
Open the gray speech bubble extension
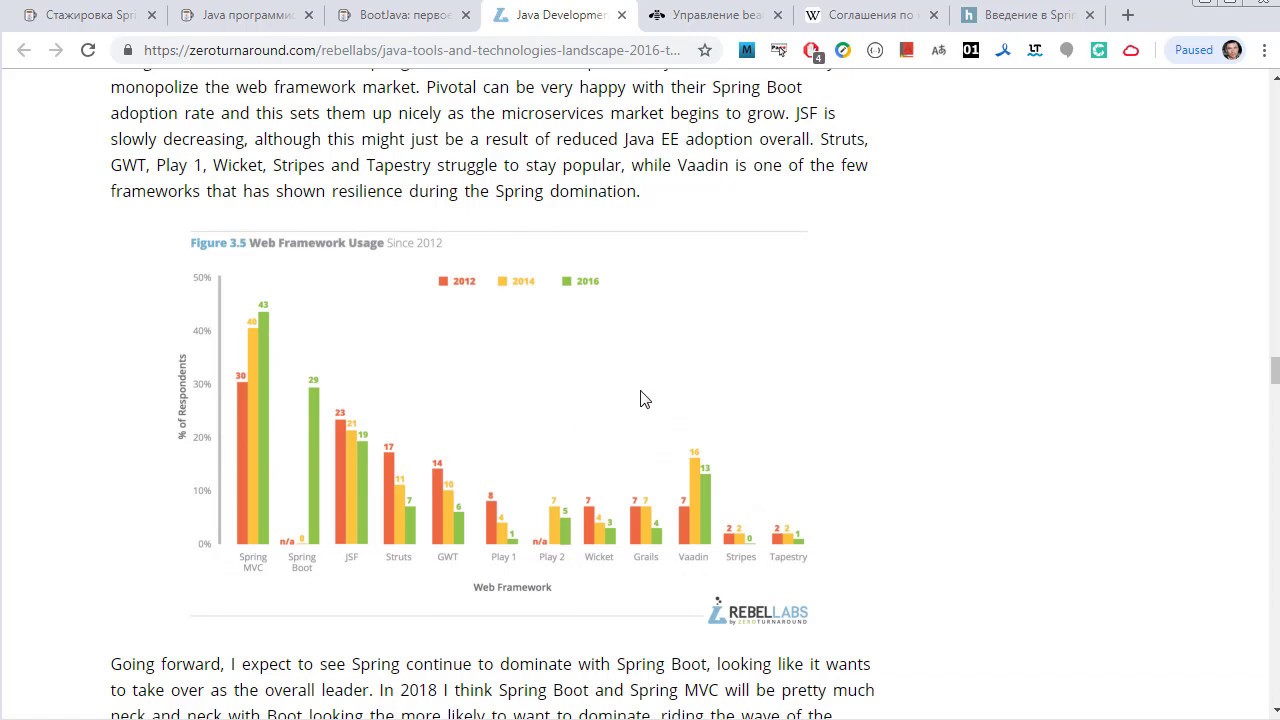click(1067, 50)
